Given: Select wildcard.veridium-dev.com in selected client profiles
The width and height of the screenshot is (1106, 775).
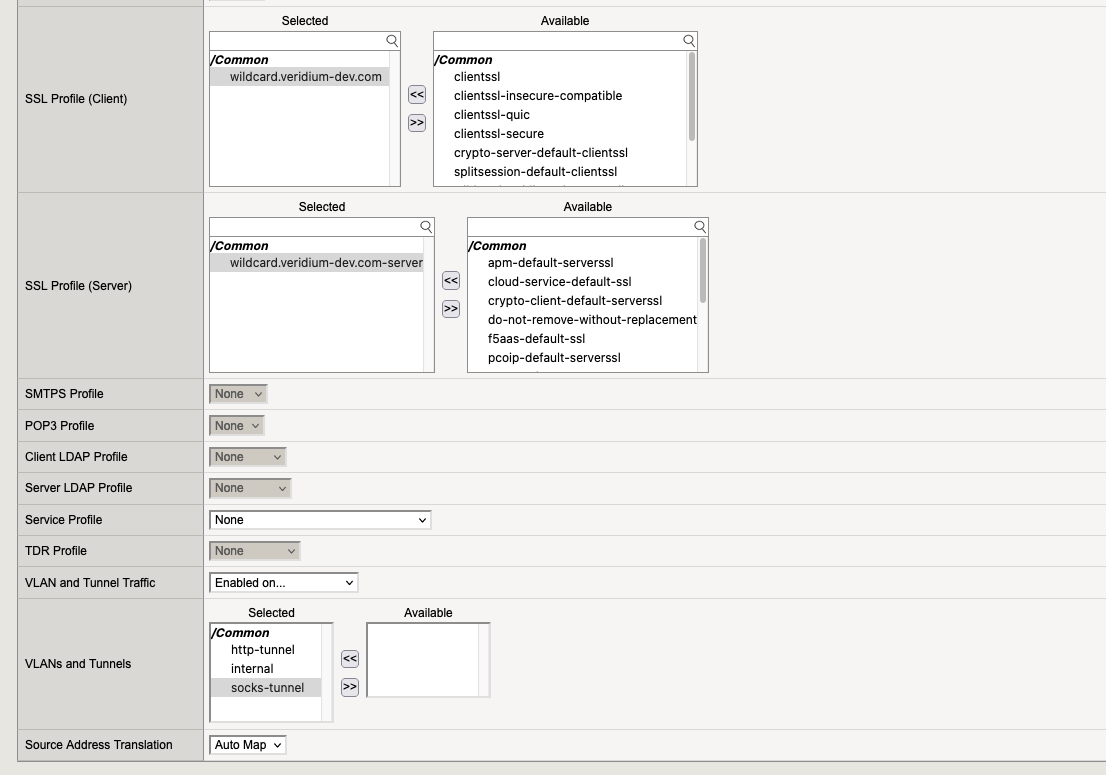Looking at the screenshot, I should (305, 77).
